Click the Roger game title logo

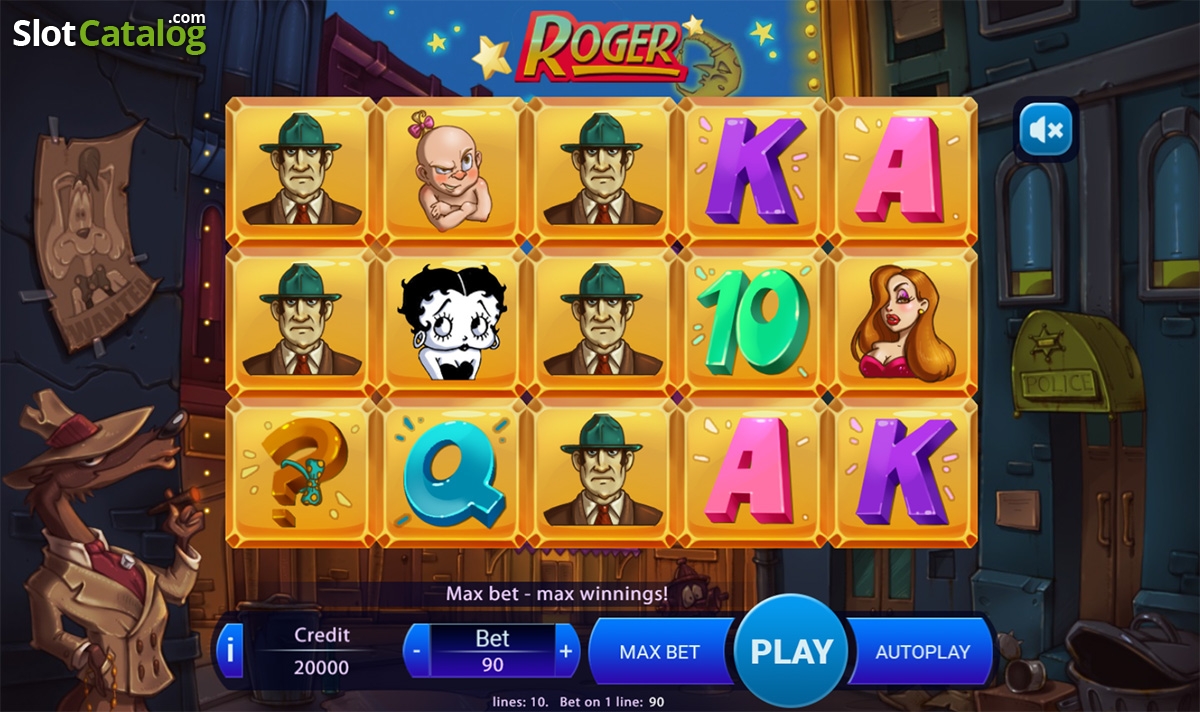pyautogui.click(x=600, y=46)
